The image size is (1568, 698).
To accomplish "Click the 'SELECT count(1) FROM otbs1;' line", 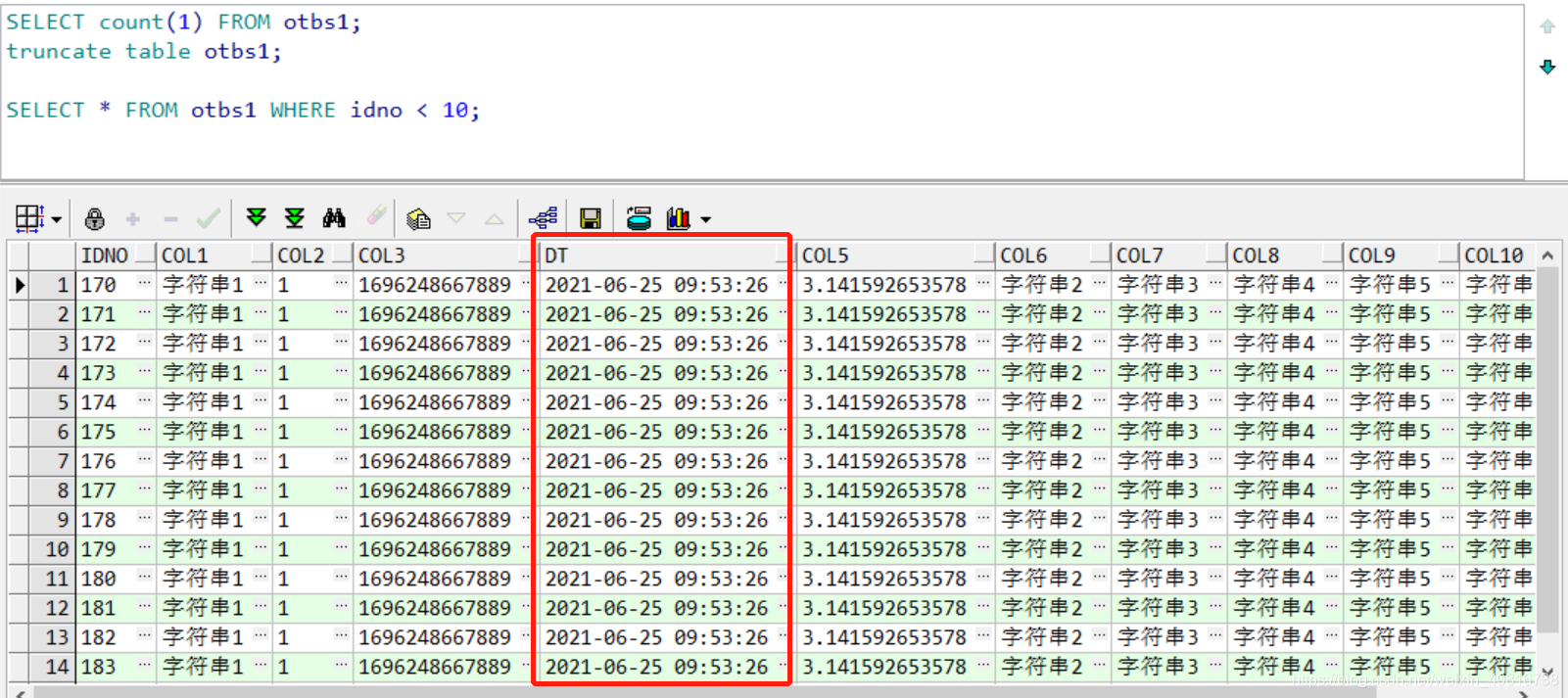I will [183, 23].
